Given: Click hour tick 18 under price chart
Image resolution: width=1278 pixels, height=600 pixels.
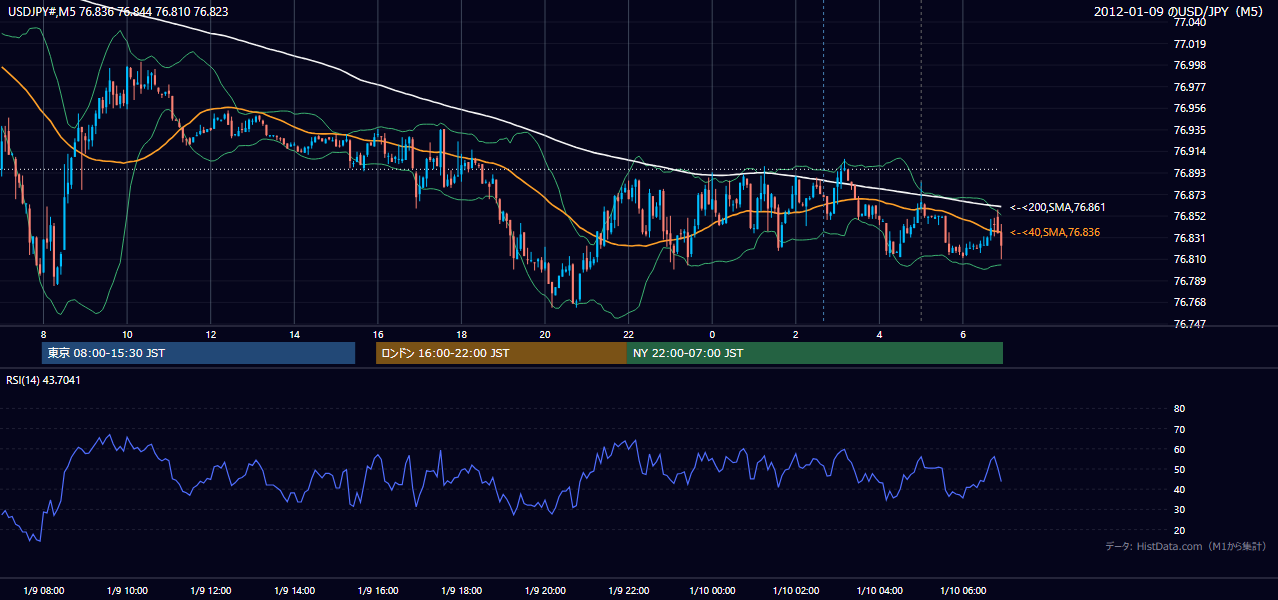Looking at the screenshot, I should 461,333.
